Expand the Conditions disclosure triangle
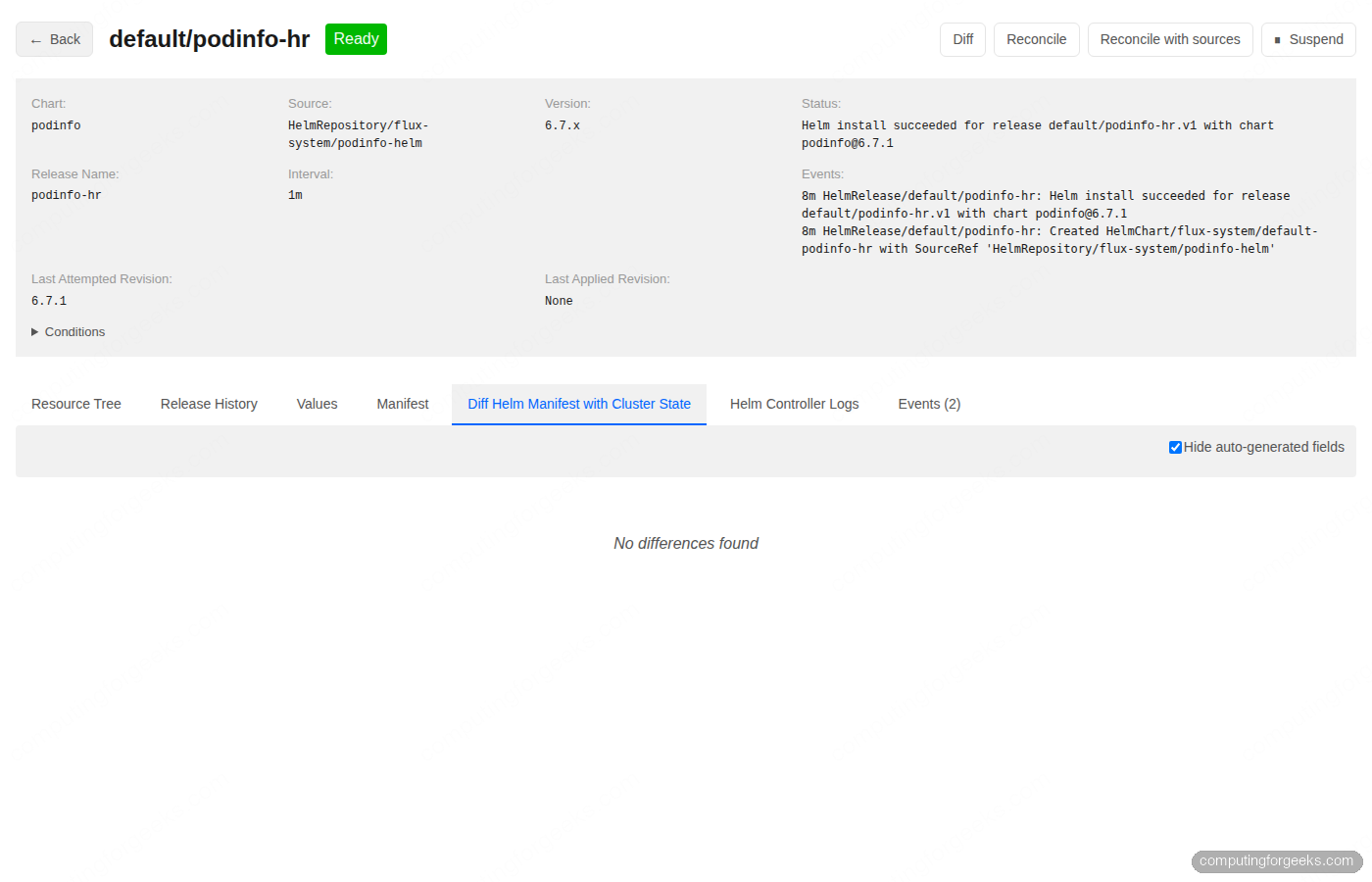This screenshot has width=1372, height=882. 35,332
